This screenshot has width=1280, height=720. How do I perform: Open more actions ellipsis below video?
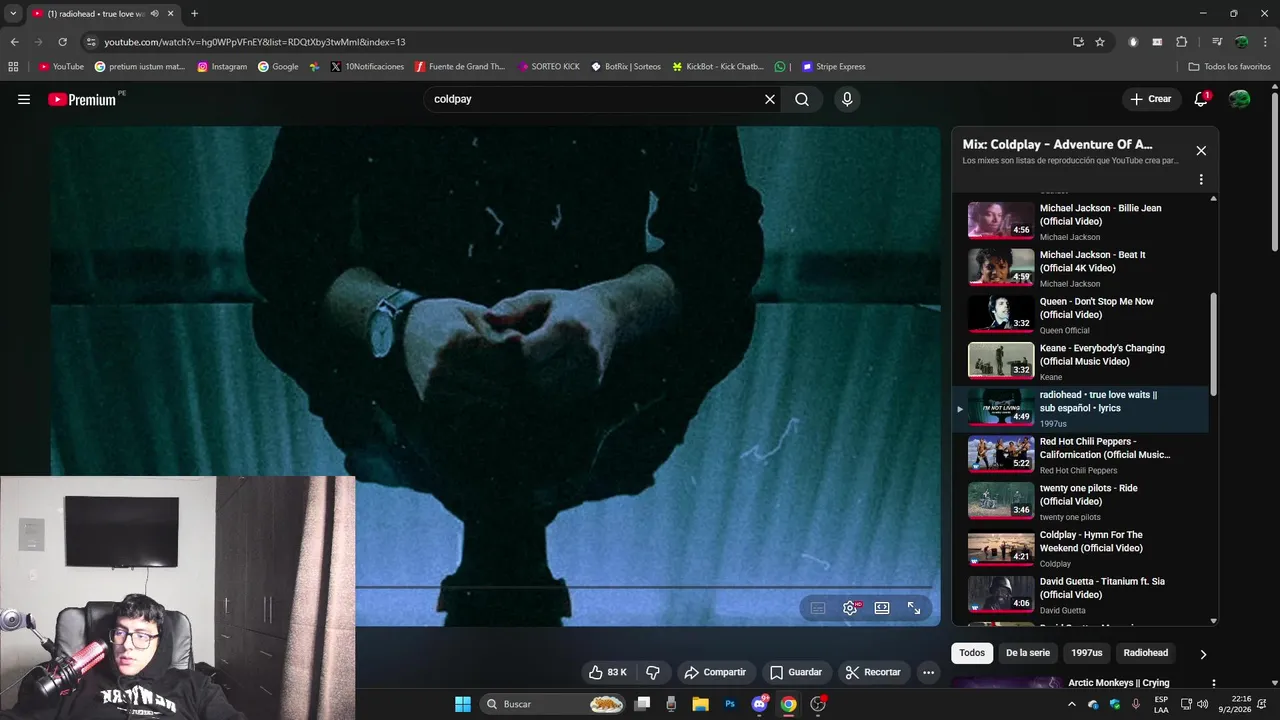click(x=929, y=672)
